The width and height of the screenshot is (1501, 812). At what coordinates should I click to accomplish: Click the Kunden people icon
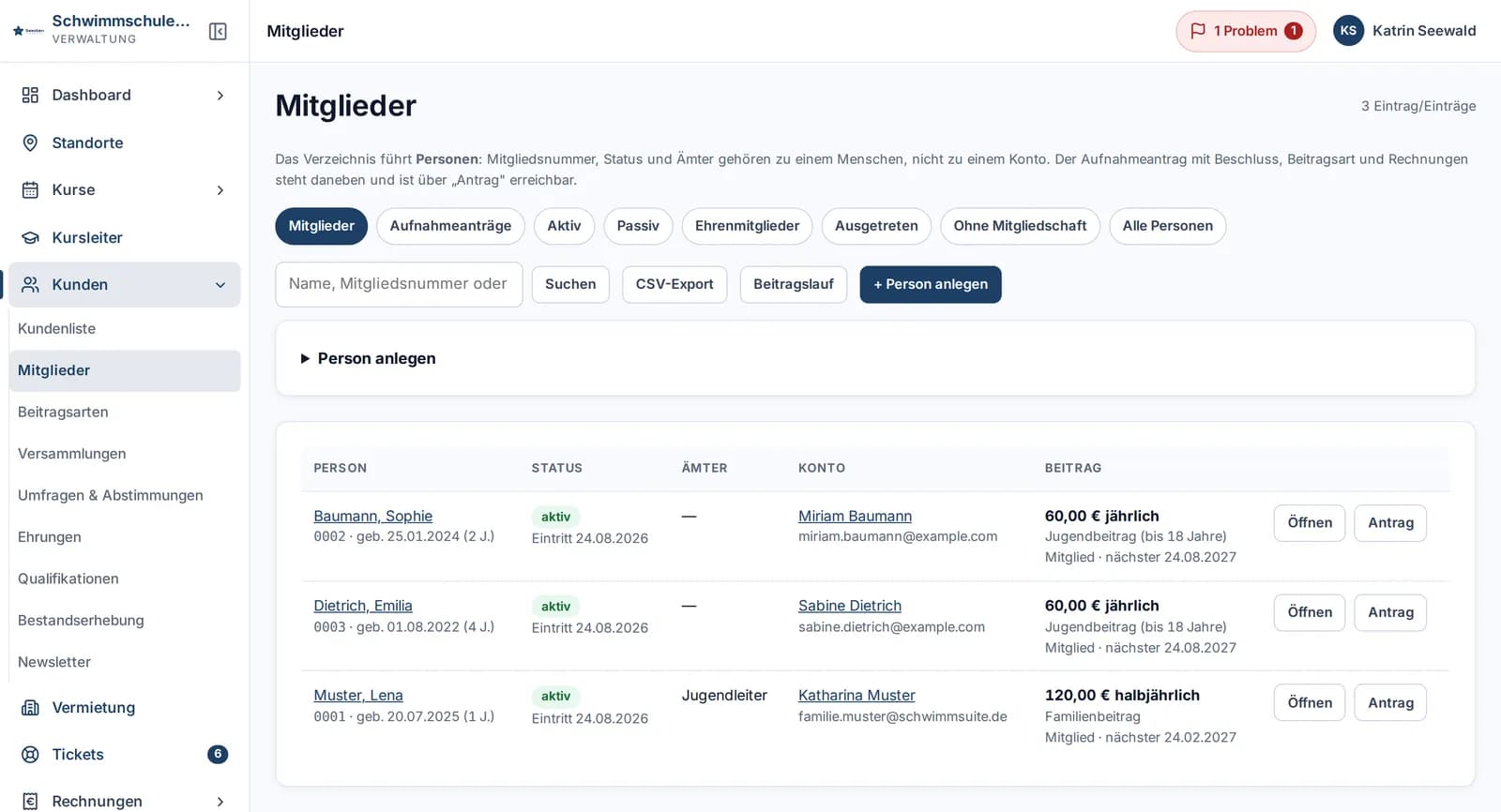click(30, 285)
